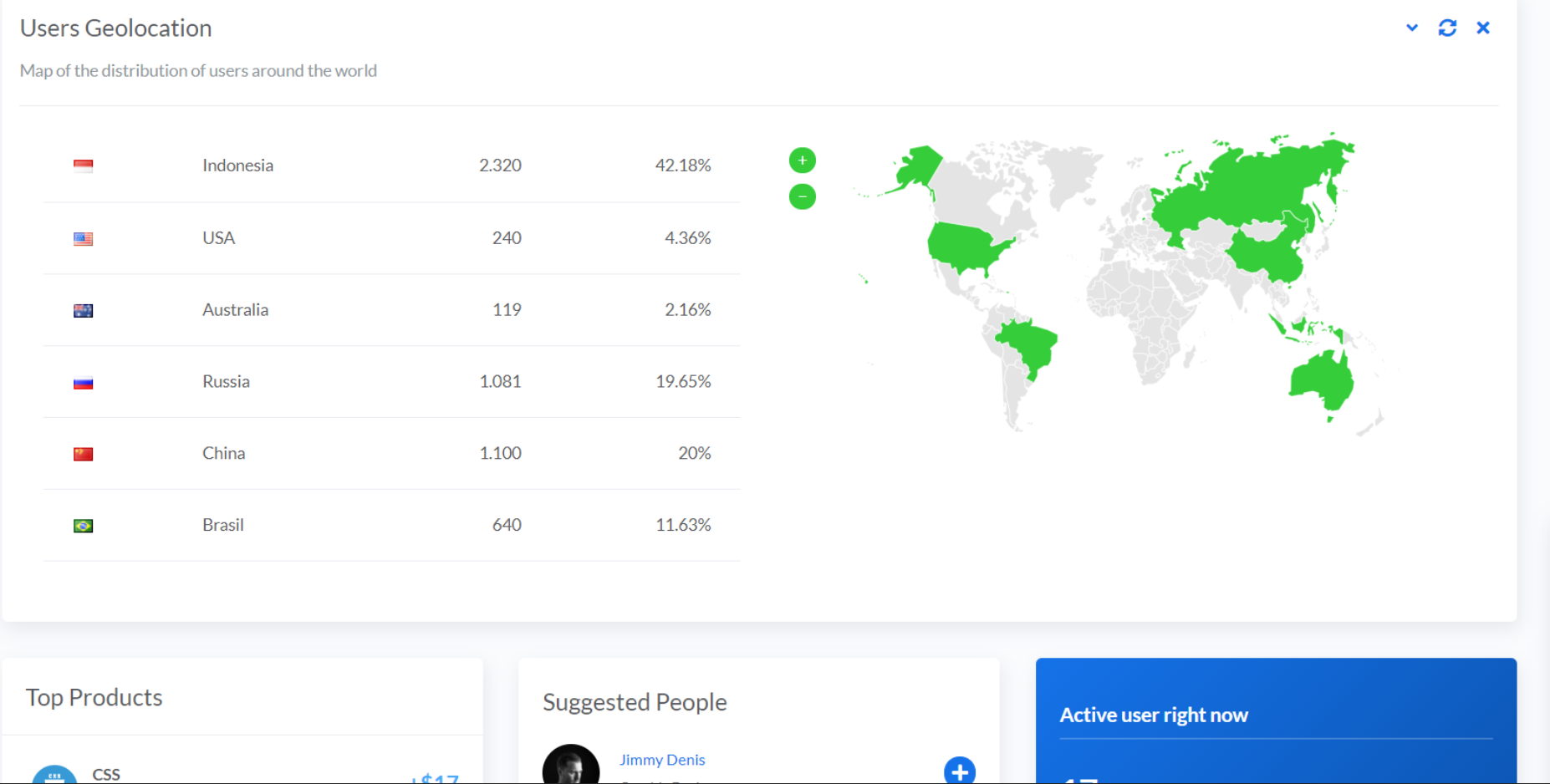The width and height of the screenshot is (1550, 784).
Task: Add Jimmy Denis with plus button
Action: point(959,771)
